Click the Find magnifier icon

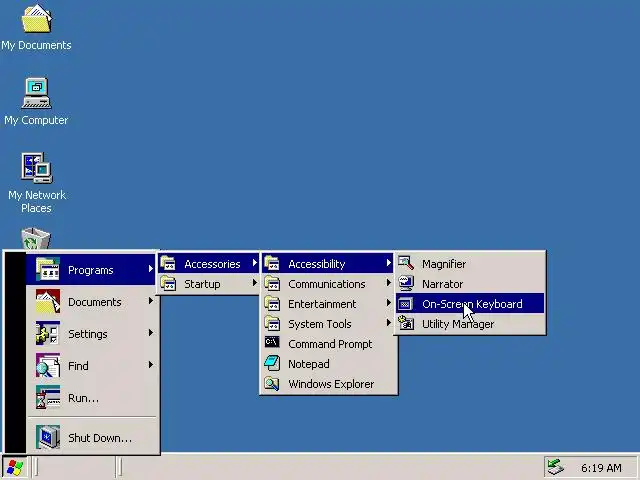click(x=48, y=365)
